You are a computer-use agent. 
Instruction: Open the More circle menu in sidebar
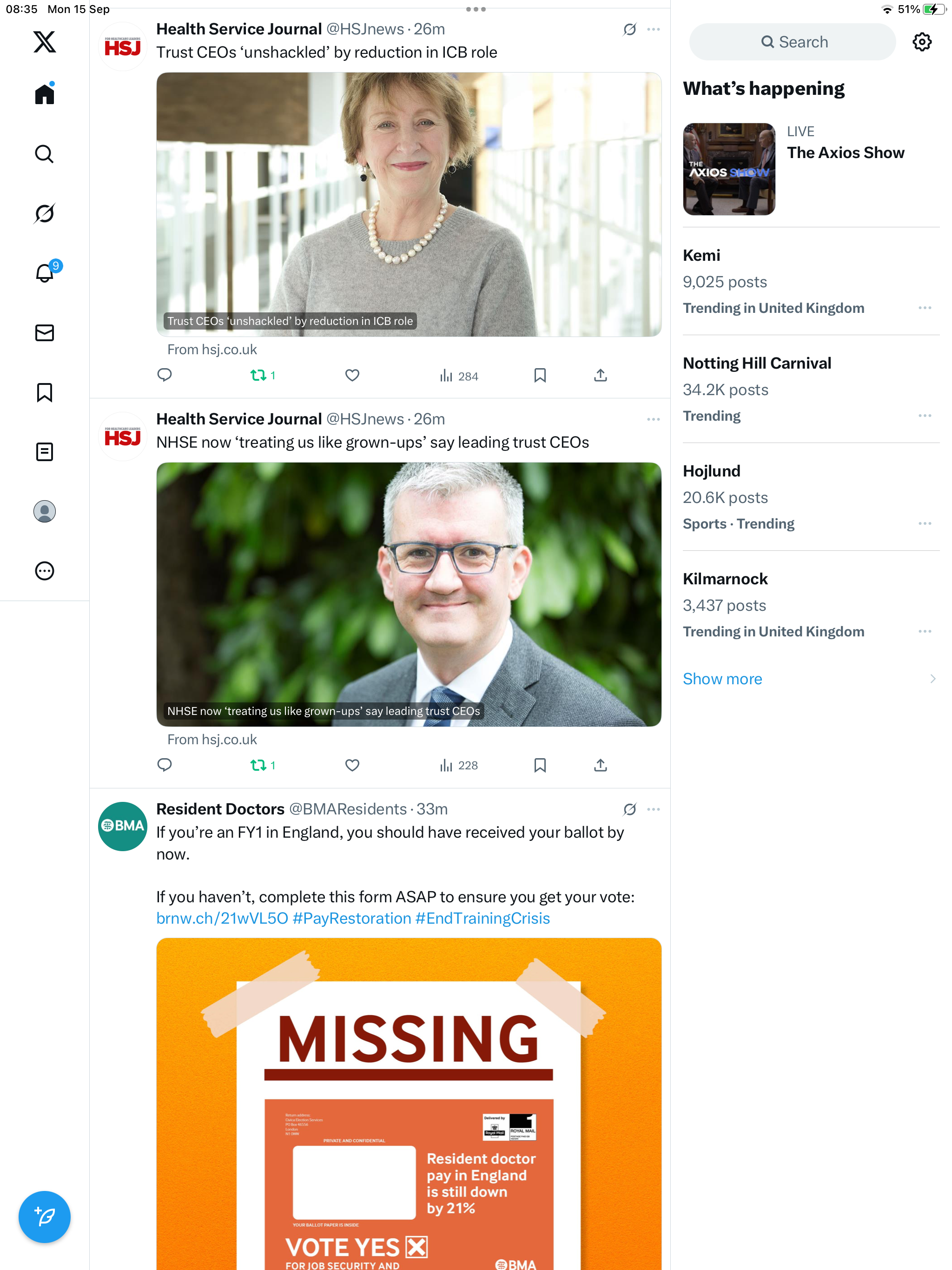[x=44, y=571]
